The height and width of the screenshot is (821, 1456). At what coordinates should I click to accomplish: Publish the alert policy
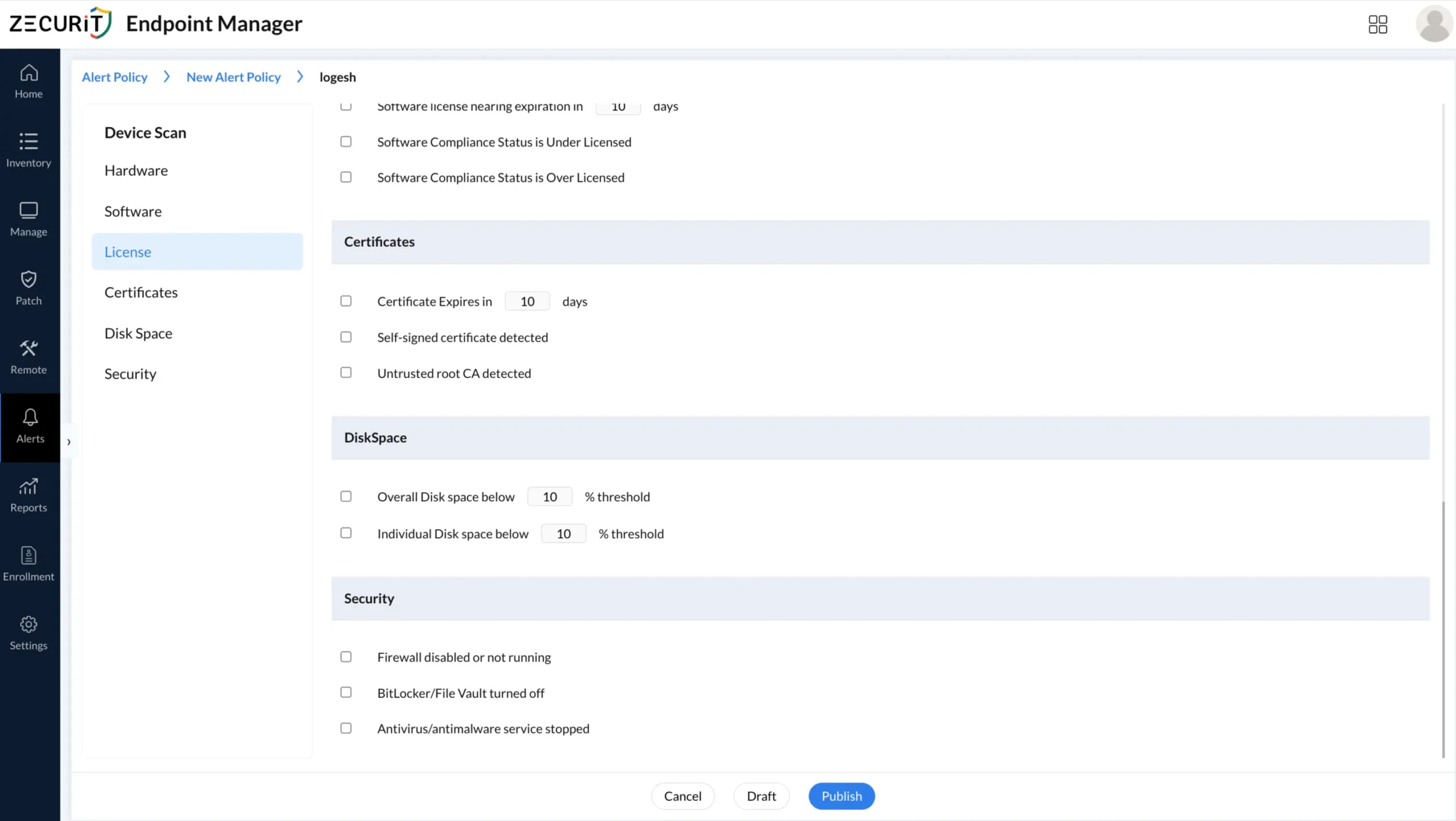click(x=841, y=795)
